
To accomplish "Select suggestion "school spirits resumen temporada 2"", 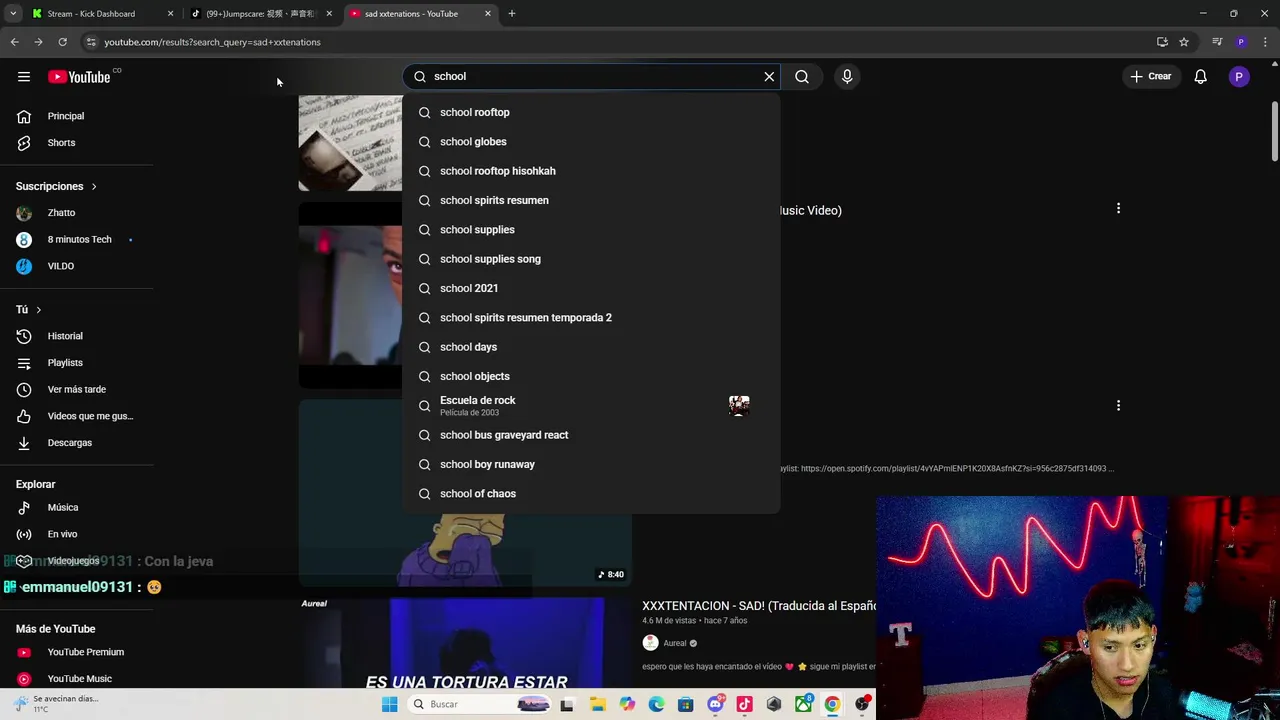I will pos(591,318).
